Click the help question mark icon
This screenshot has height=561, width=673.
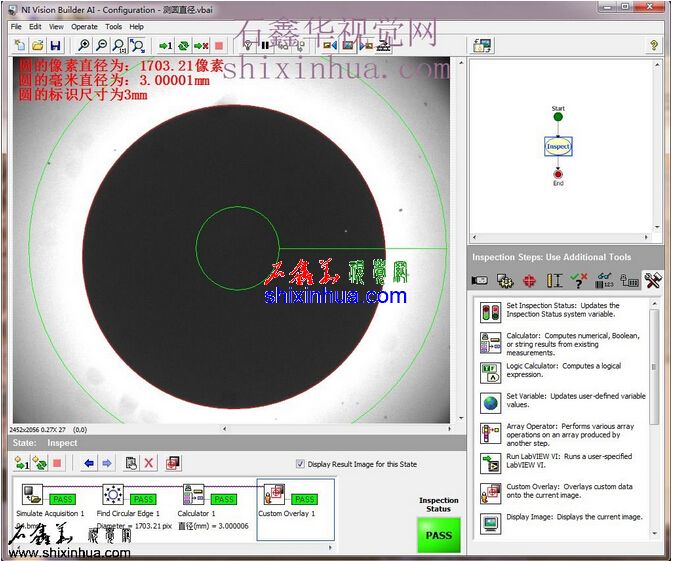(654, 46)
